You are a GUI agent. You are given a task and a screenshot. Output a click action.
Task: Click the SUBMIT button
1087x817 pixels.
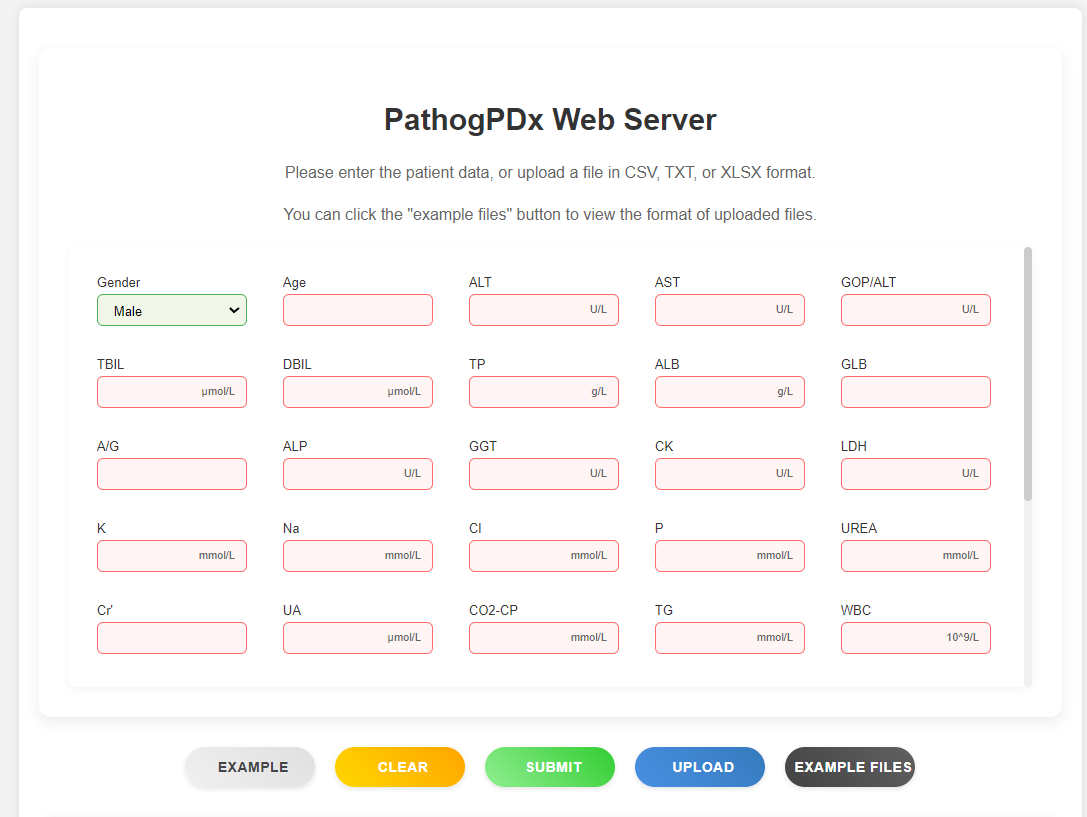coord(549,767)
